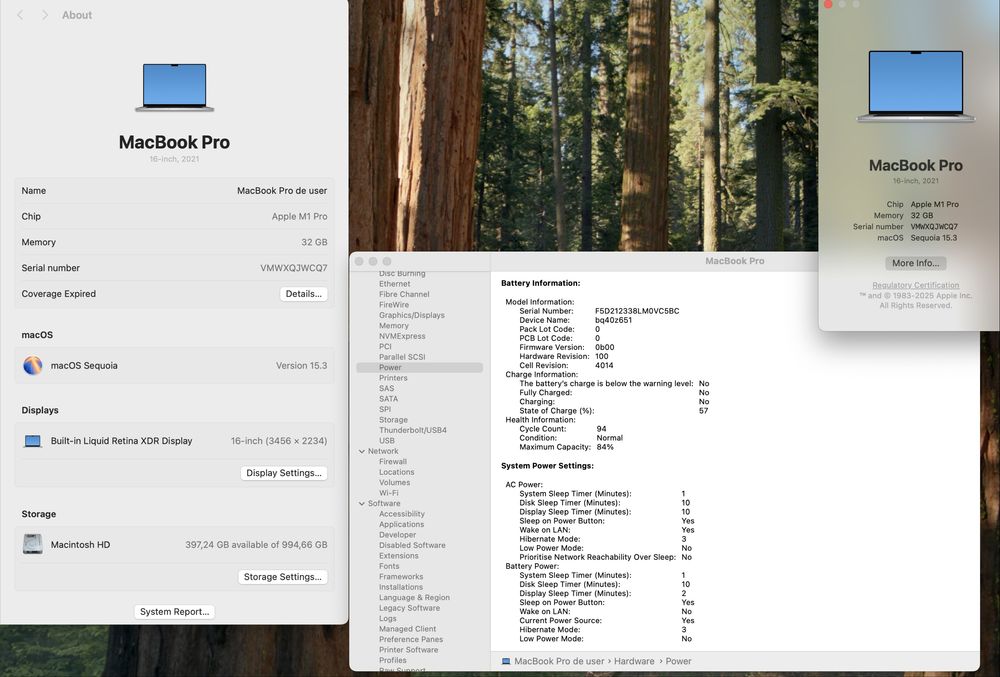Click the macOS Sequoia logo icon
Viewport: 1000px width, 677px height.
click(33, 365)
